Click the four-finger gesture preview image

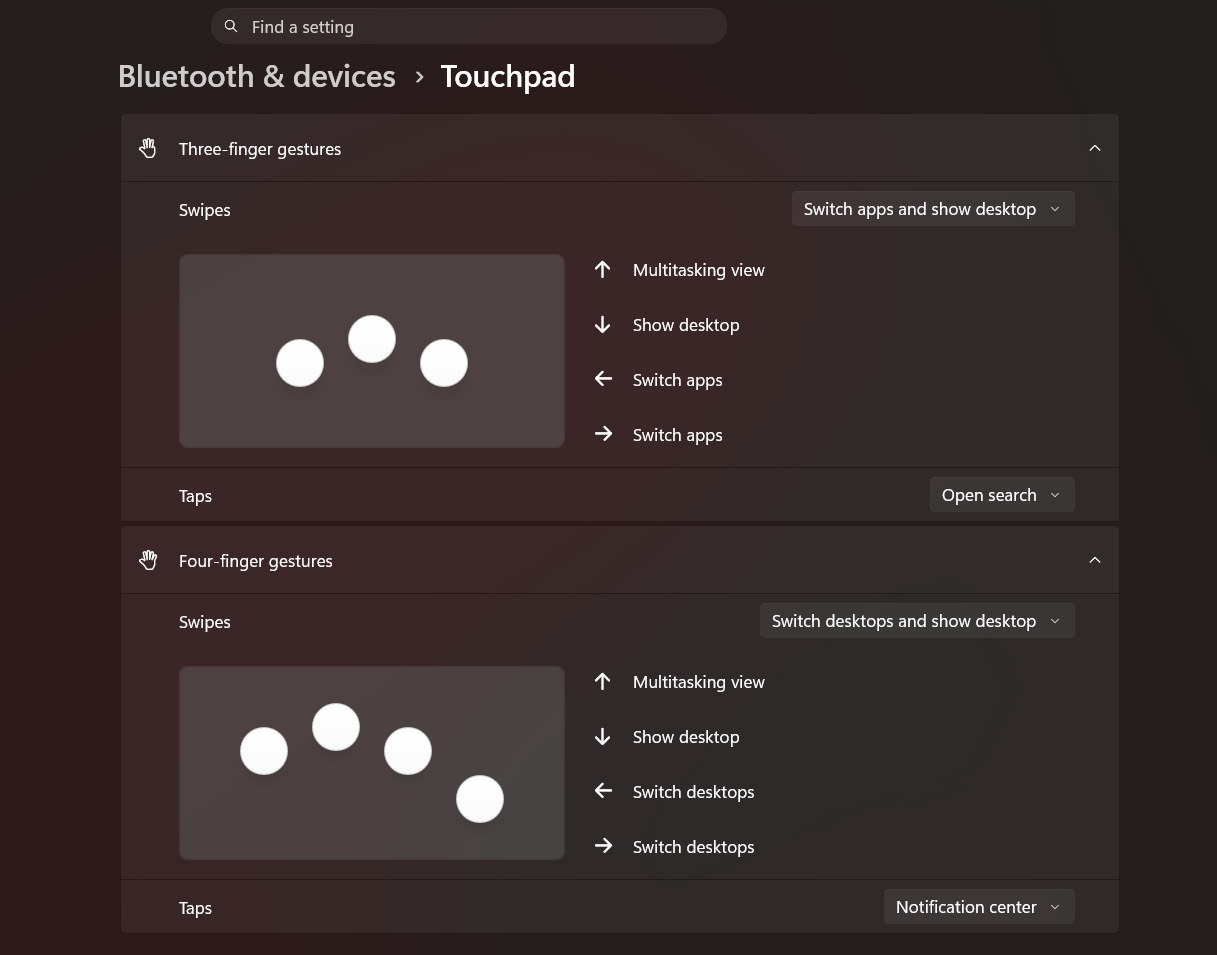click(371, 762)
